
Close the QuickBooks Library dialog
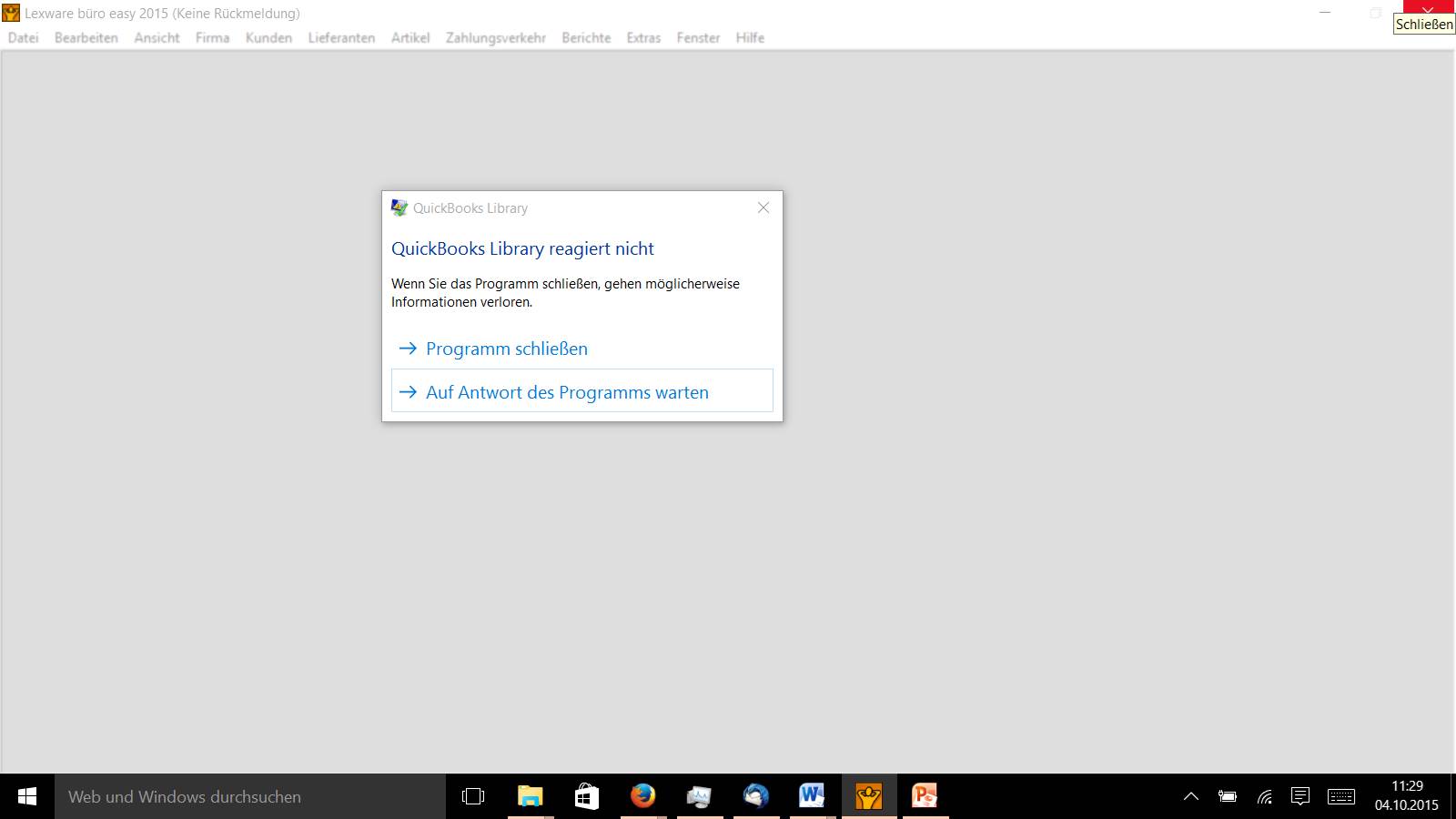point(763,207)
